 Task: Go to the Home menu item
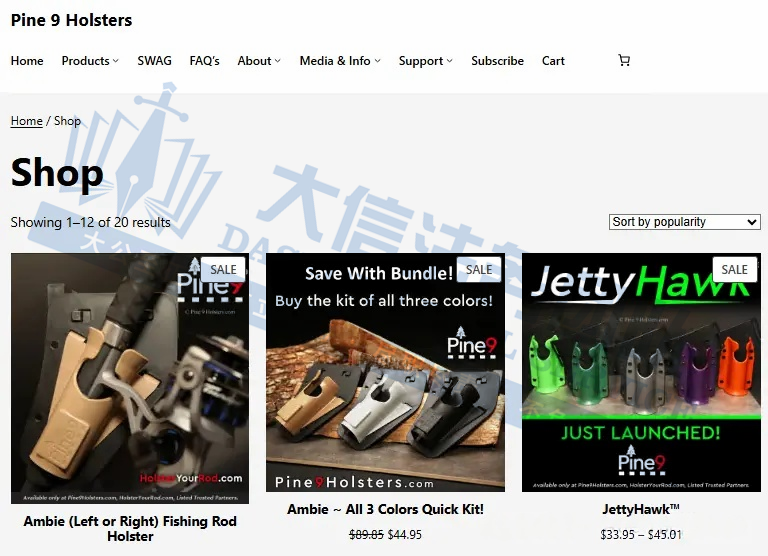coord(27,61)
